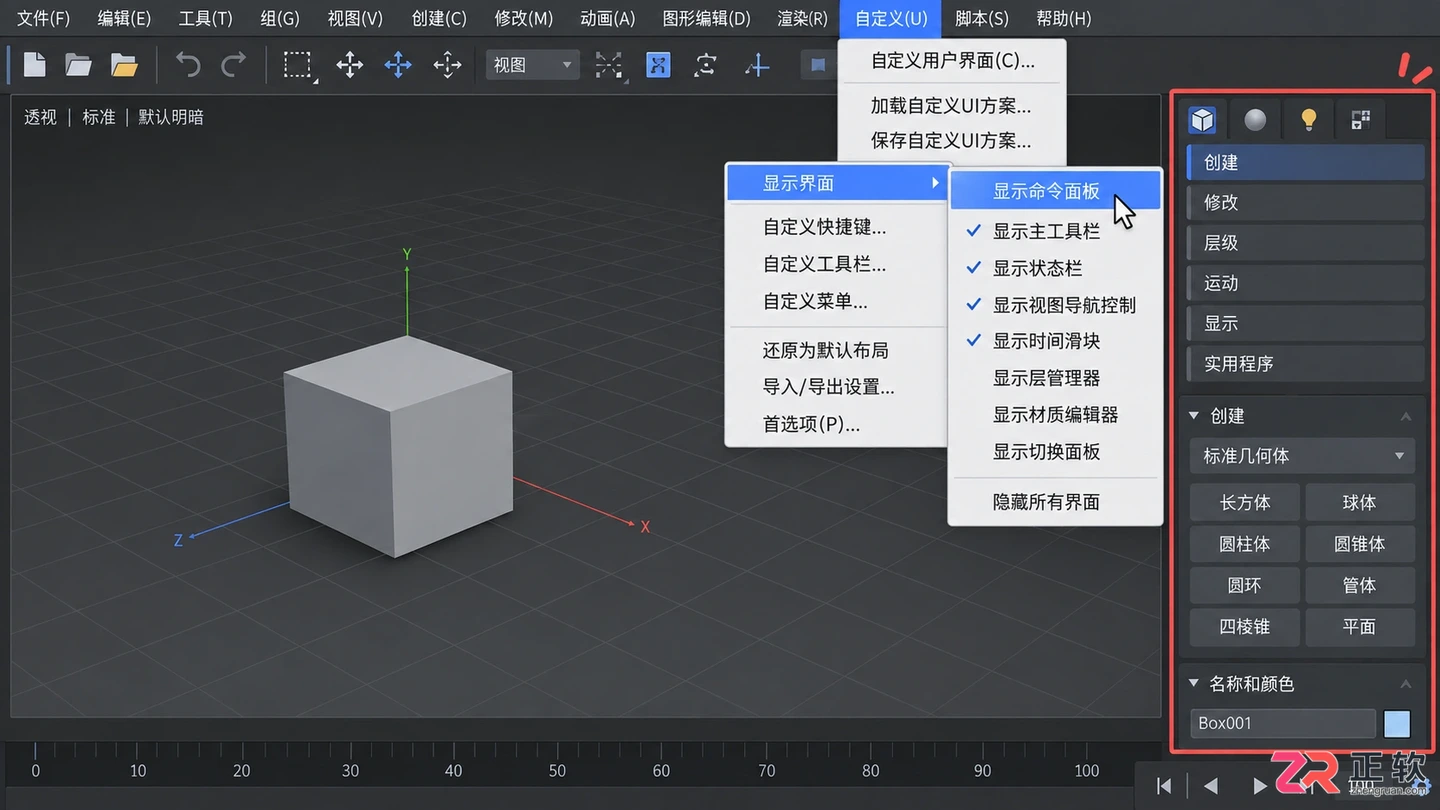Image resolution: width=1440 pixels, height=810 pixels.
Task: Enable 显示切换面板 option
Action: click(1055, 452)
